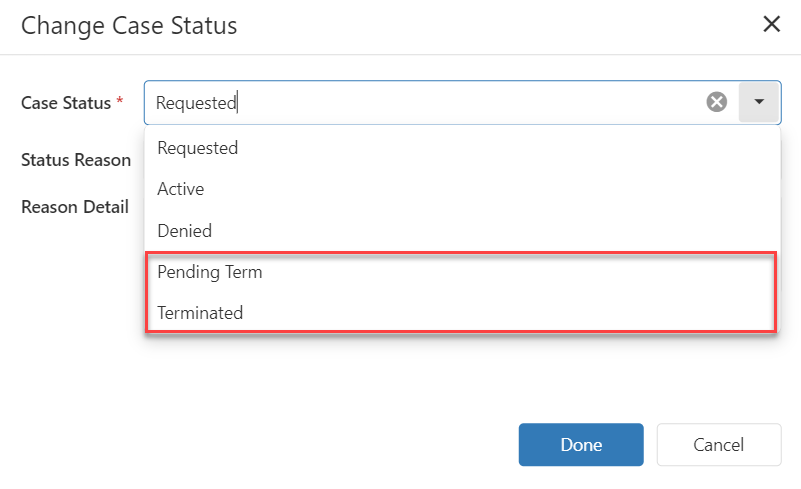801x489 pixels.
Task: Click the Cancel button
Action: click(x=718, y=445)
